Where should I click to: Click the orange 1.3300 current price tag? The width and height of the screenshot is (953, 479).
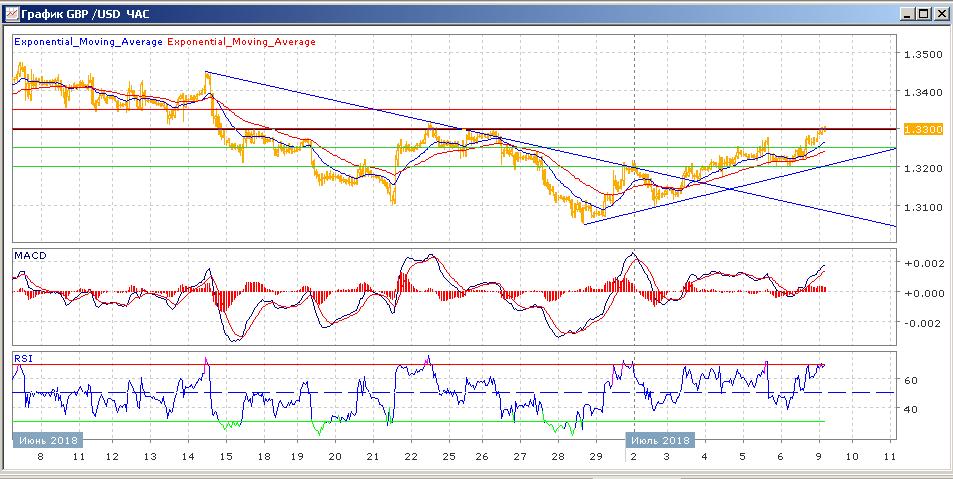click(918, 130)
